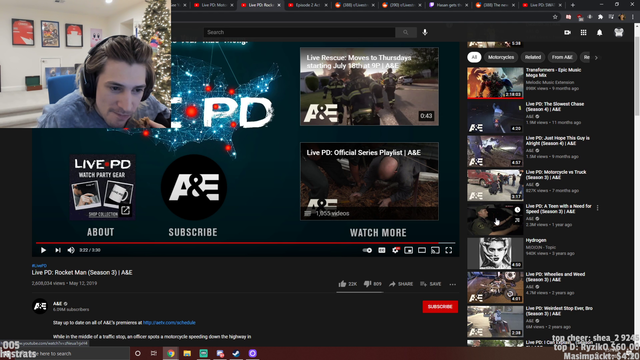Open Chrome extensions puzzle icon
Screen dimensions: 640x360
click(x=600, y=17)
